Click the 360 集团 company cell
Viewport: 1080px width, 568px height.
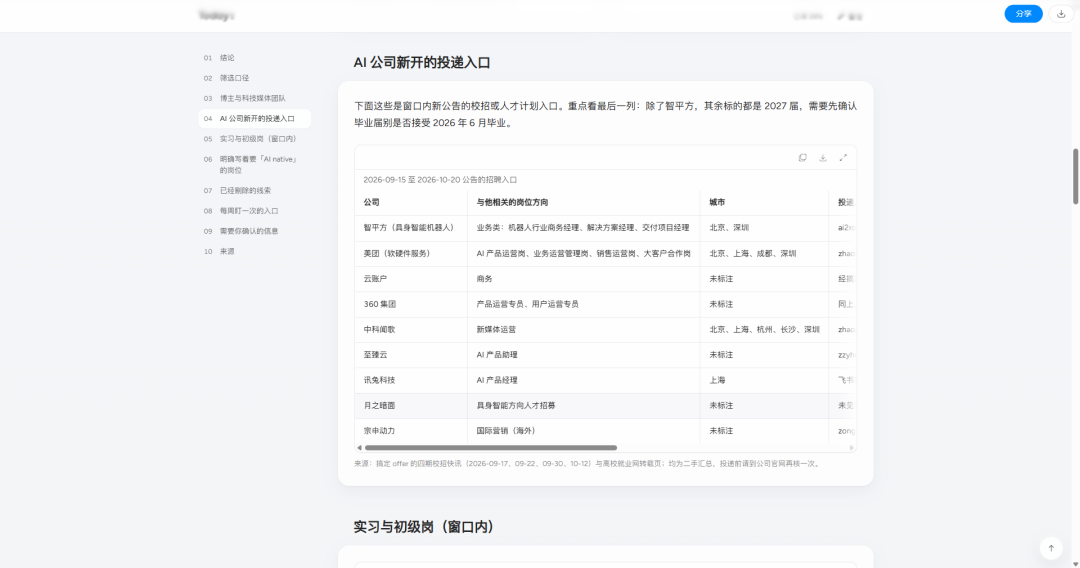[411, 304]
